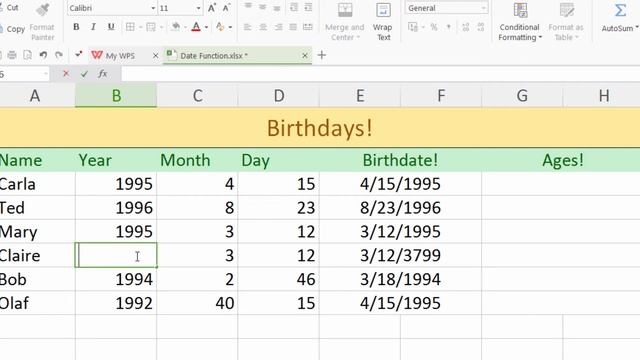The width and height of the screenshot is (640, 360).
Task: Click the middle align icon
Action: pyautogui.click(x=262, y=7)
